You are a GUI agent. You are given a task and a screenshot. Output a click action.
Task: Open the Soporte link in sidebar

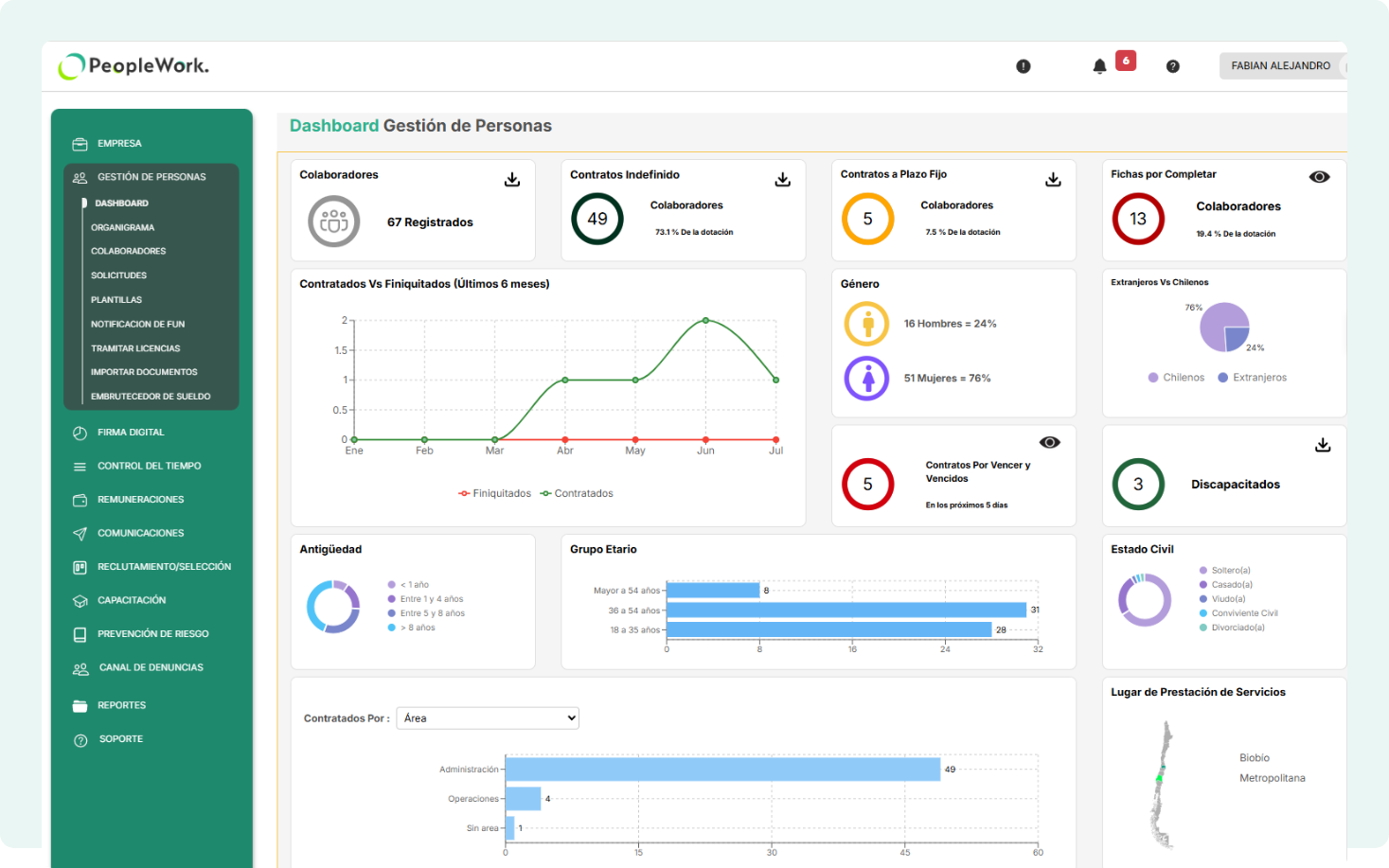coord(121,739)
